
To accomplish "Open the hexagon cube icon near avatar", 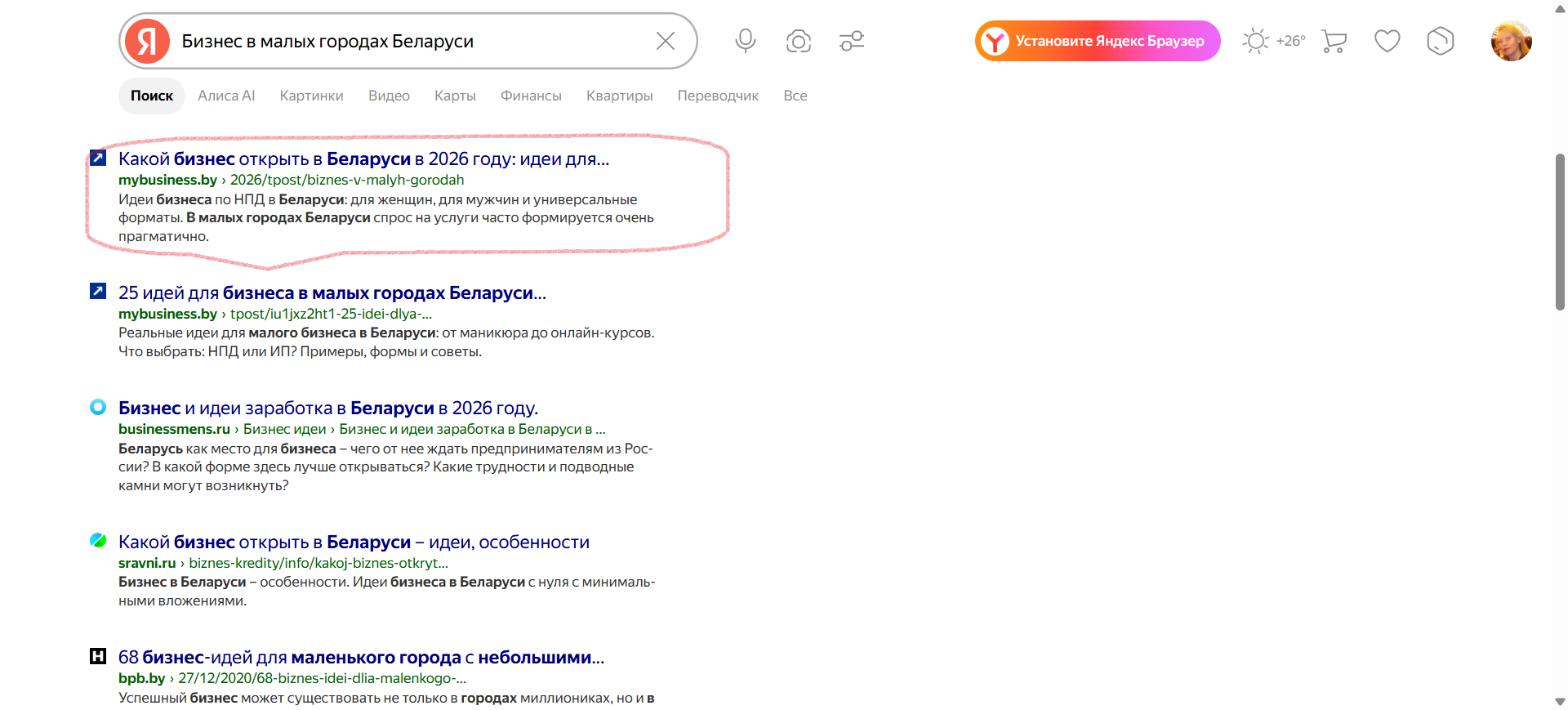I will [x=1440, y=41].
